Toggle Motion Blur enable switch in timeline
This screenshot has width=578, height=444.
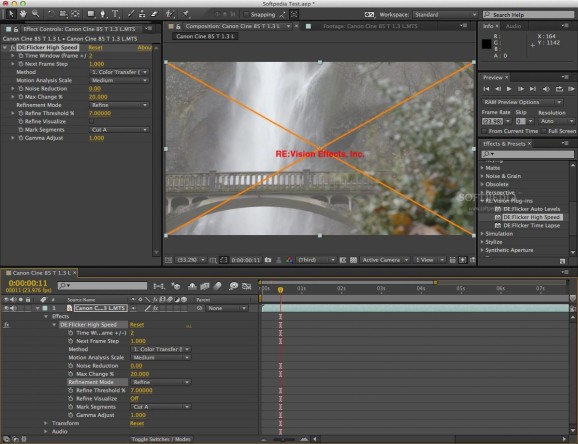217,286
